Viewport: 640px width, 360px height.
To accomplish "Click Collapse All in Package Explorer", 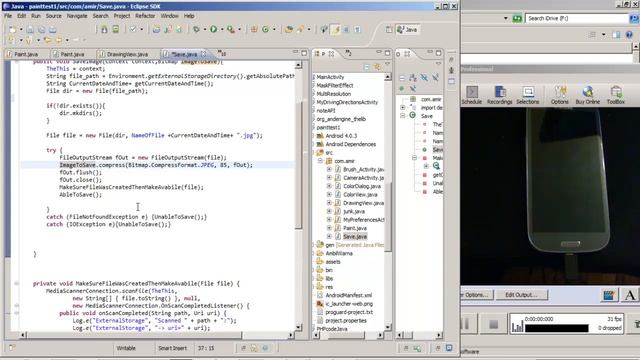I will coord(367,67).
